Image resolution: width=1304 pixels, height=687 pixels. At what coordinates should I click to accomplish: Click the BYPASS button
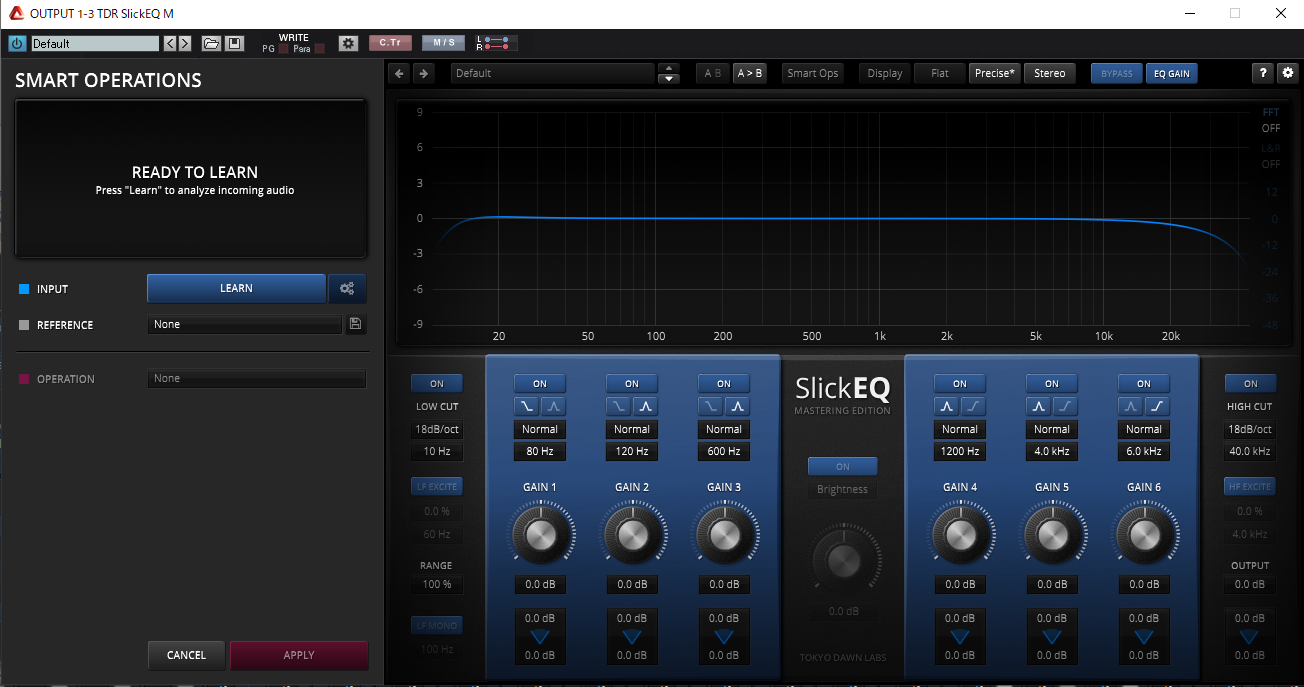pyautogui.click(x=1117, y=73)
